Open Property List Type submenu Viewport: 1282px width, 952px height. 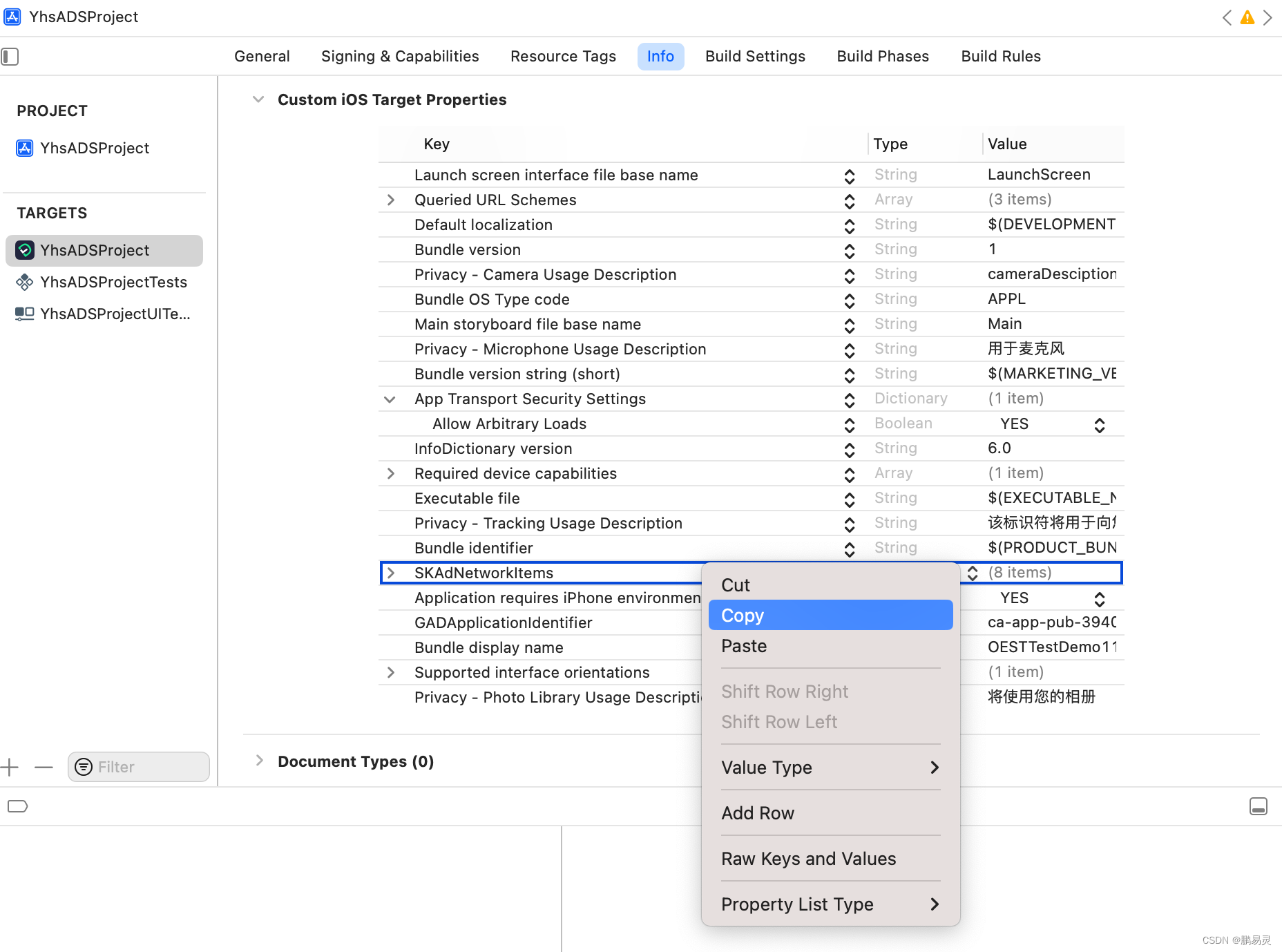pos(830,904)
